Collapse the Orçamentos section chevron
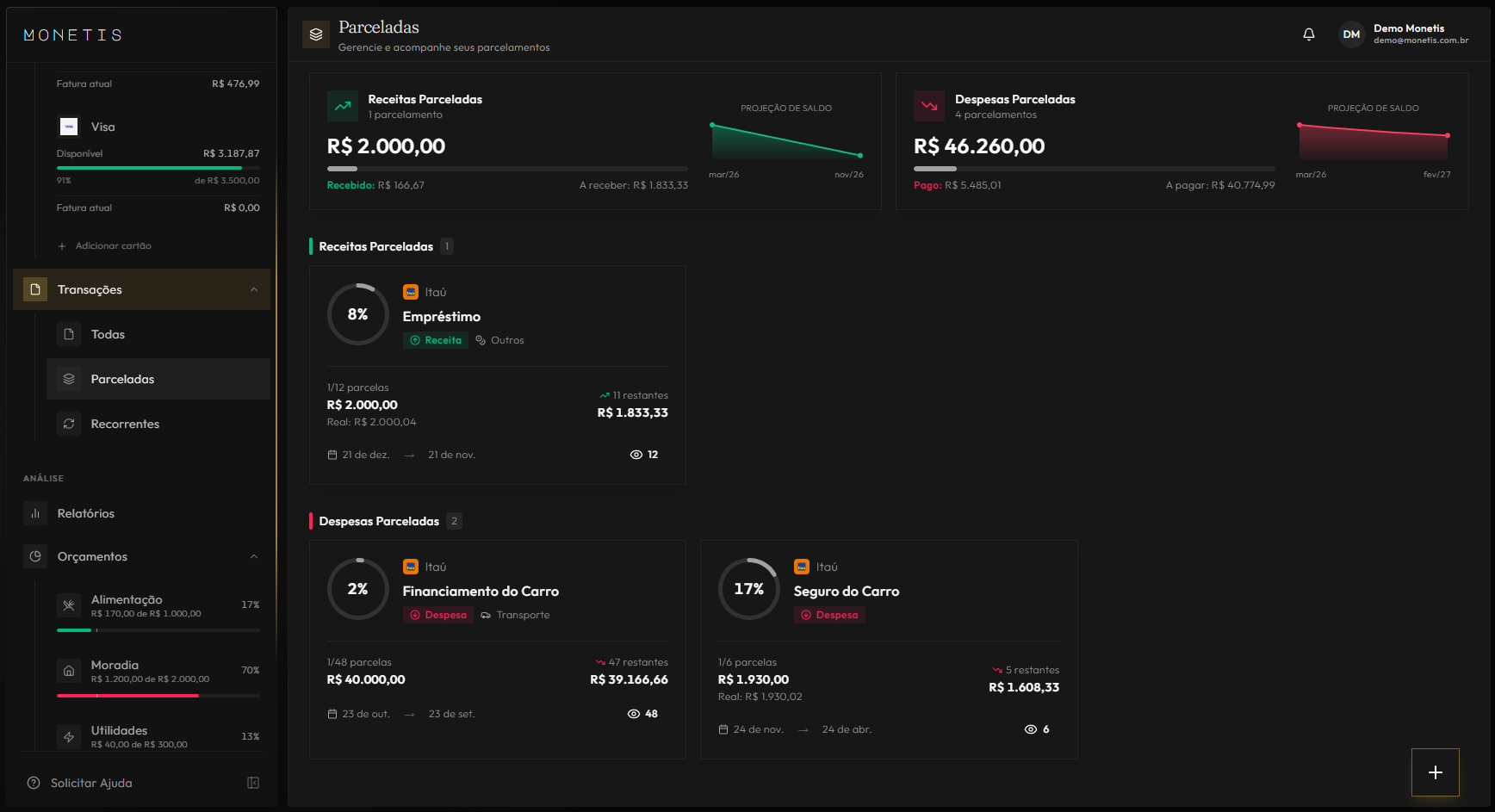Image resolution: width=1495 pixels, height=812 pixels. pyautogui.click(x=253, y=556)
